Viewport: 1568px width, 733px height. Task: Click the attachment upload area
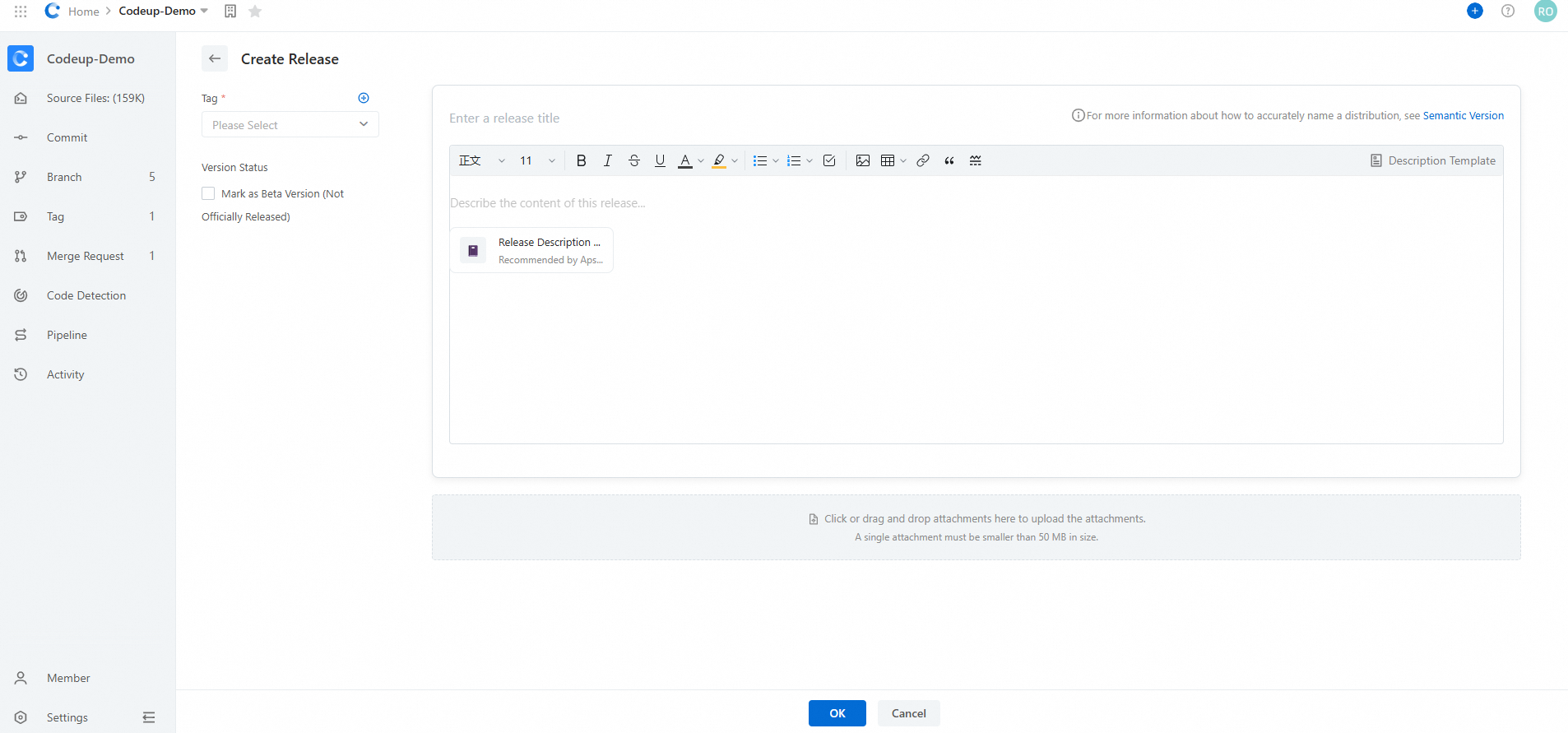pyautogui.click(x=976, y=527)
